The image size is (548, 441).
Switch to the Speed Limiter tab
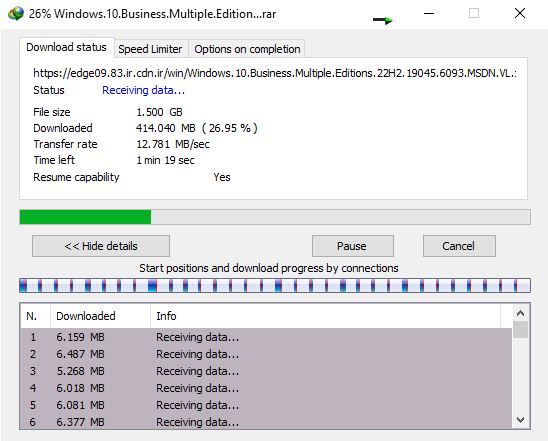tap(150, 49)
